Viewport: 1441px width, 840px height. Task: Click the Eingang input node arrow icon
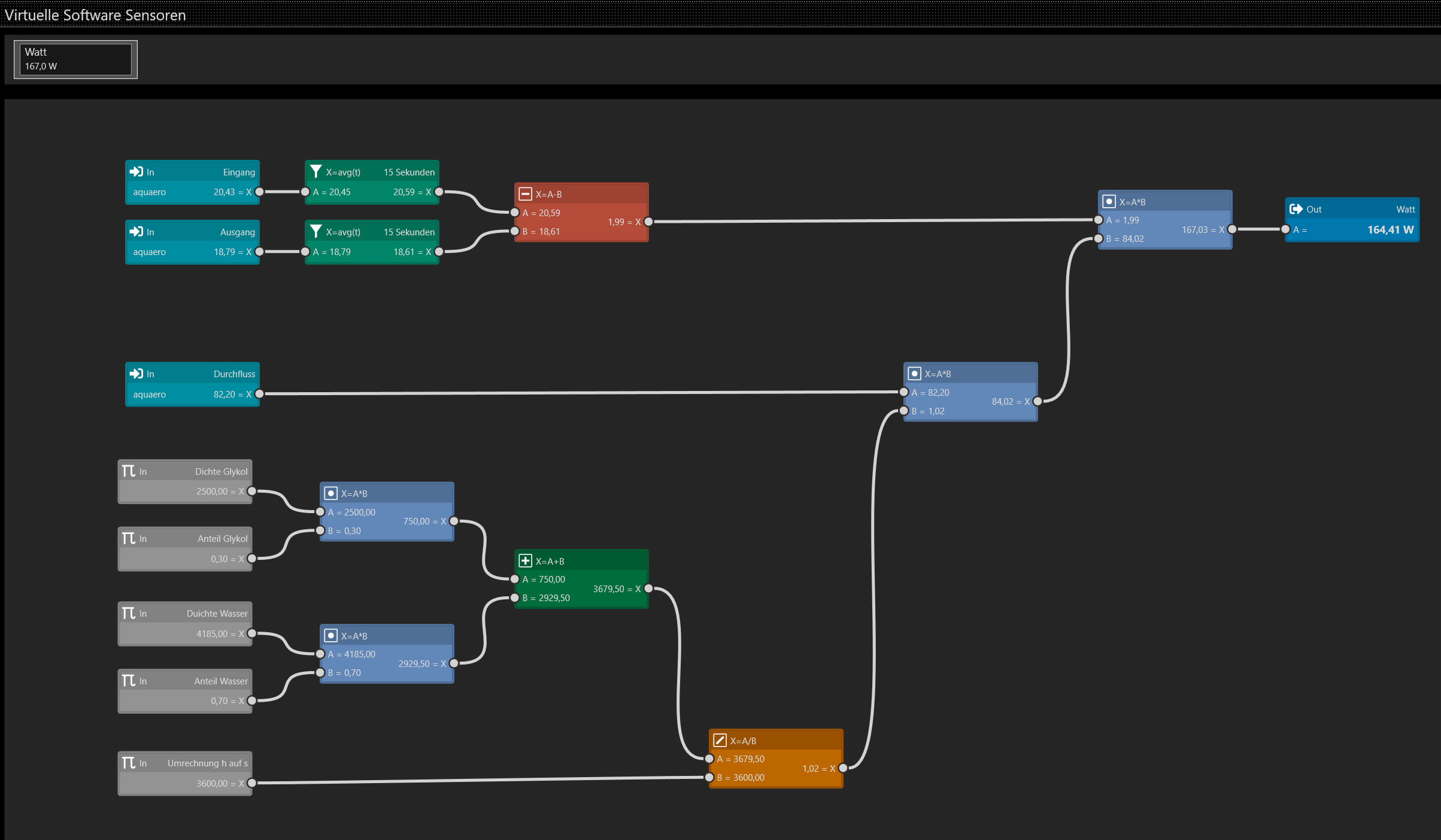[136, 172]
